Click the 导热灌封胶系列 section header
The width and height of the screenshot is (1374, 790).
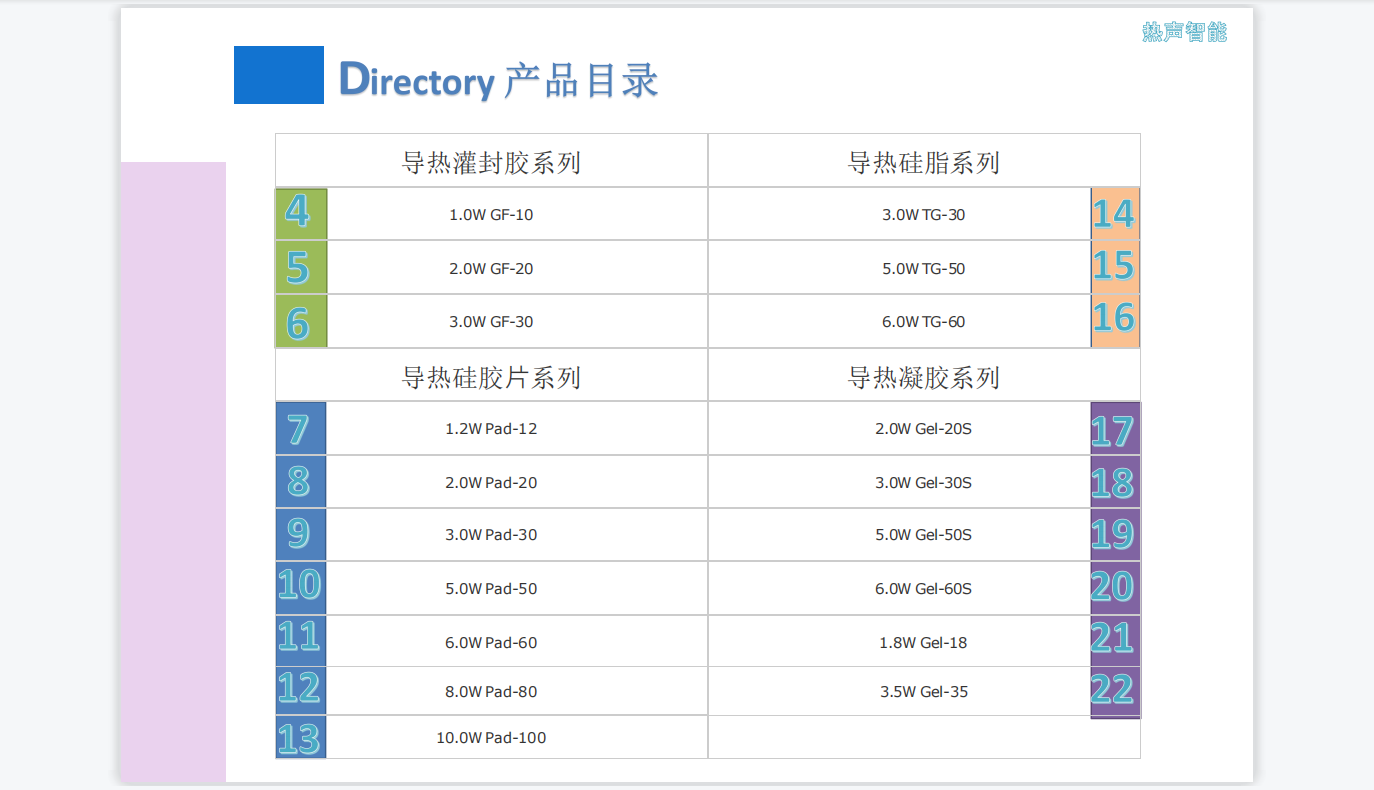(491, 162)
